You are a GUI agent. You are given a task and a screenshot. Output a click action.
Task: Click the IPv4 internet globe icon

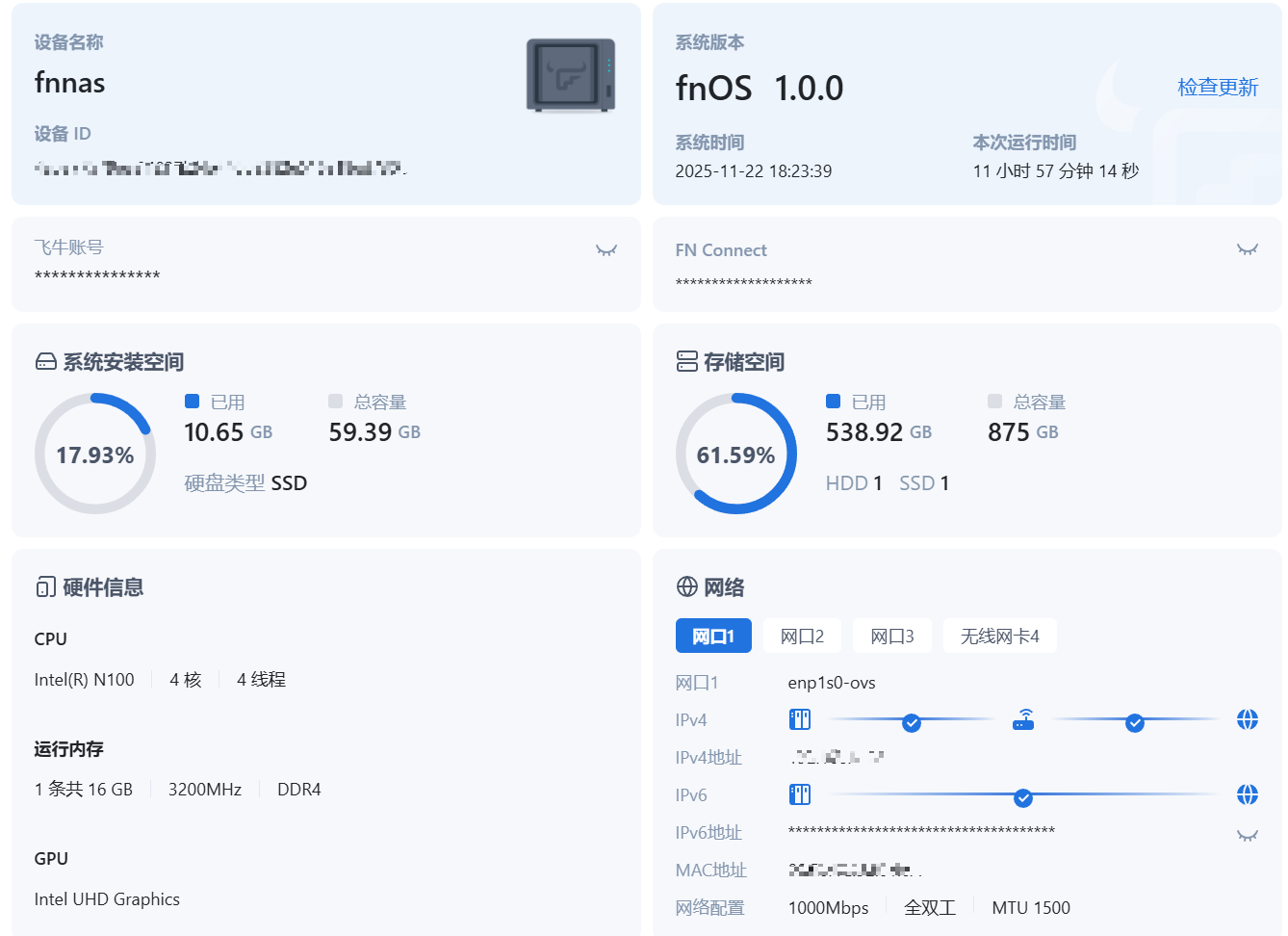coord(1247,720)
